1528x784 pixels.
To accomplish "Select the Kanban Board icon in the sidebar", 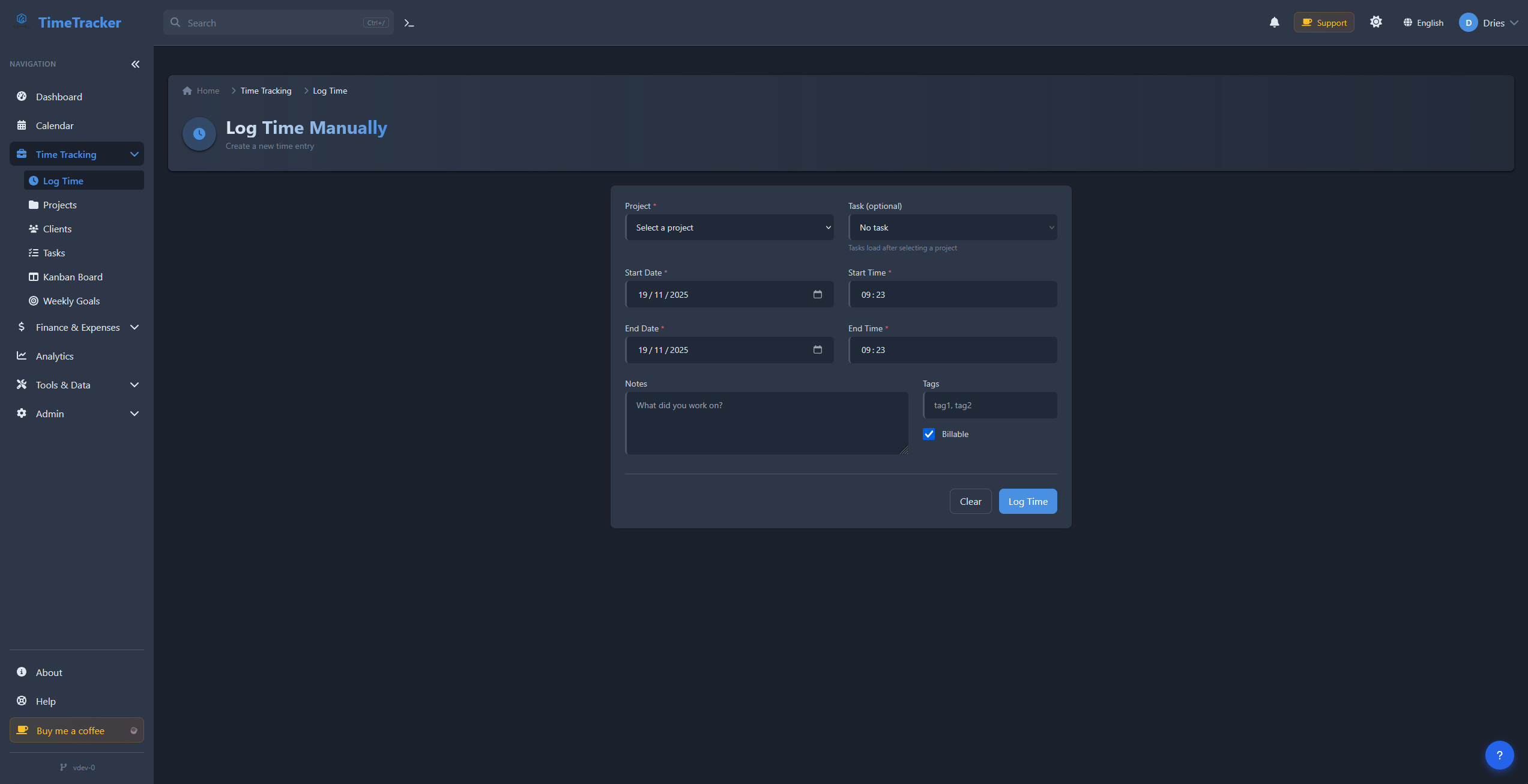I will 34,277.
